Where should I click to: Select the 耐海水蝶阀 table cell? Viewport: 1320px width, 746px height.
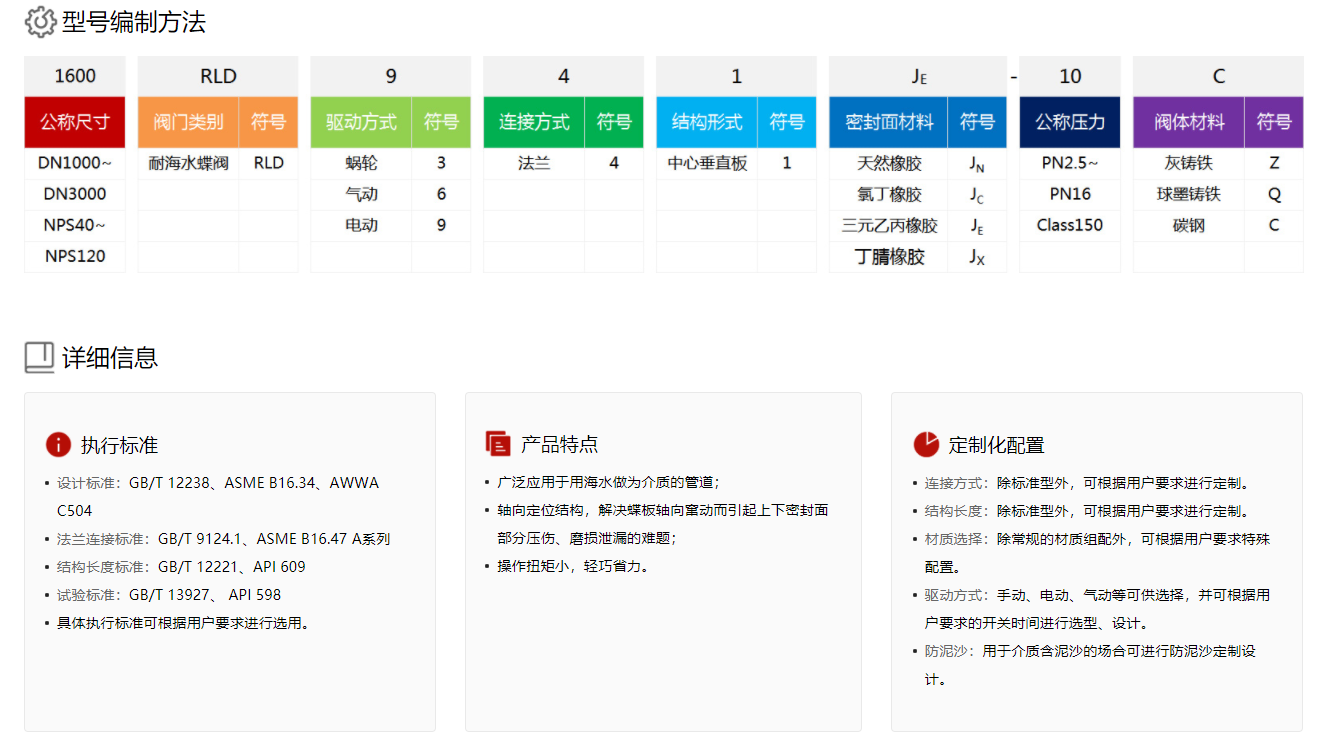[188, 163]
